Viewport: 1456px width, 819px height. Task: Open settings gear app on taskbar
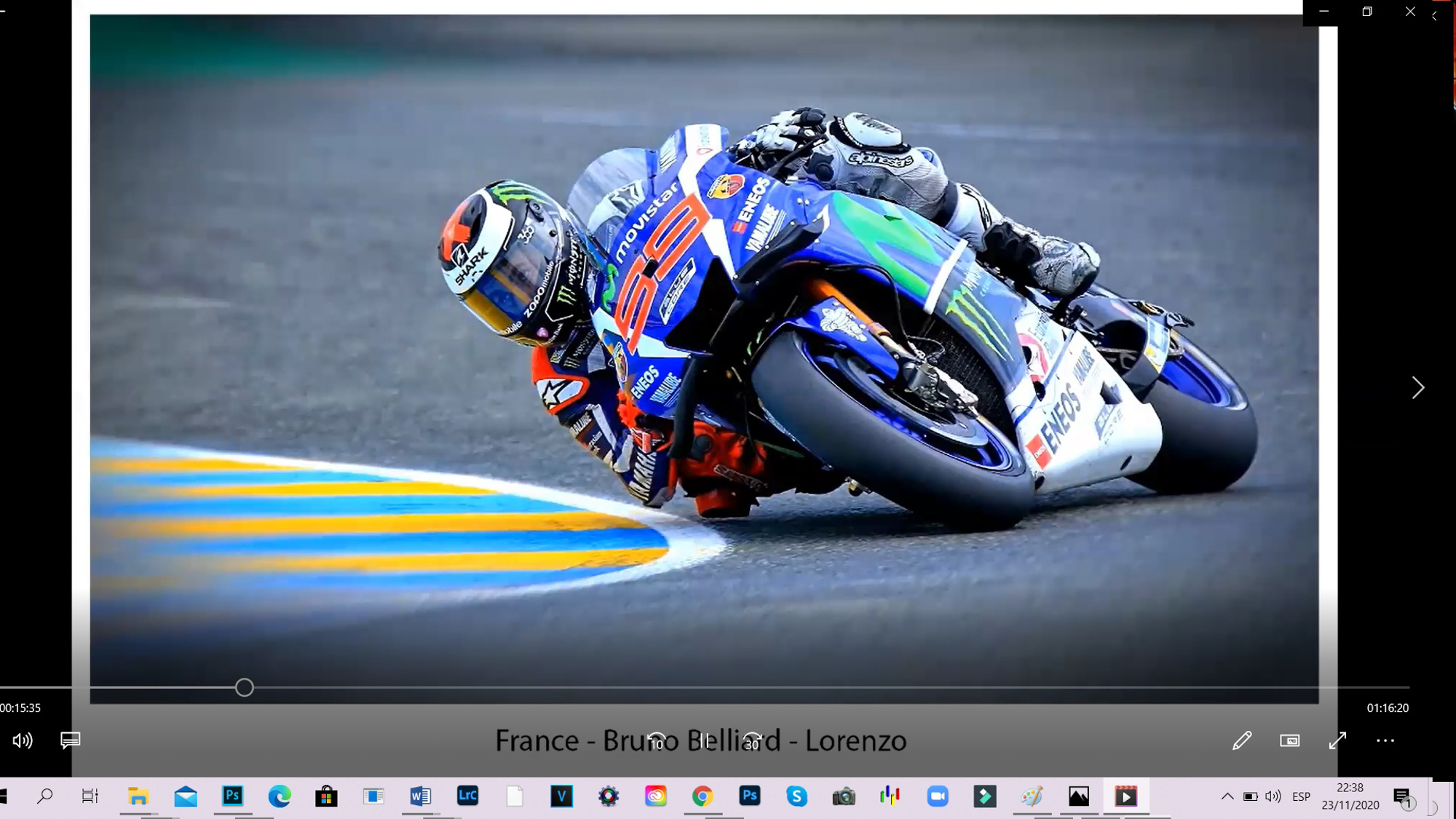[x=609, y=796]
